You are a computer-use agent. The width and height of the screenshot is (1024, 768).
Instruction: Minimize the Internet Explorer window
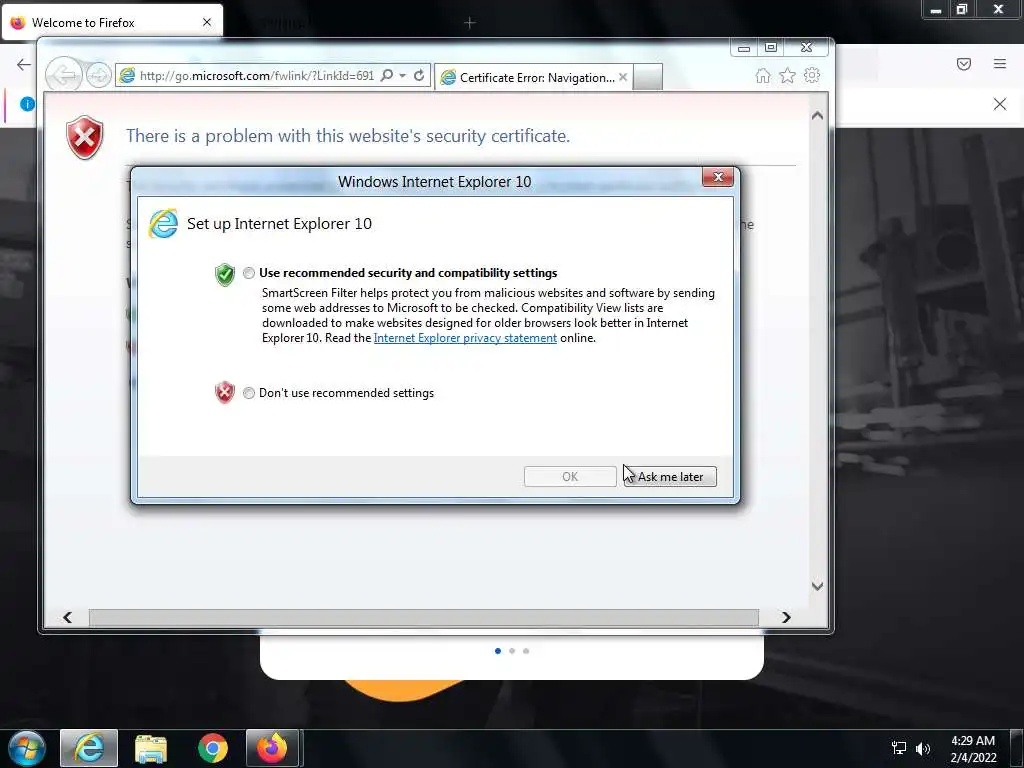[744, 47]
